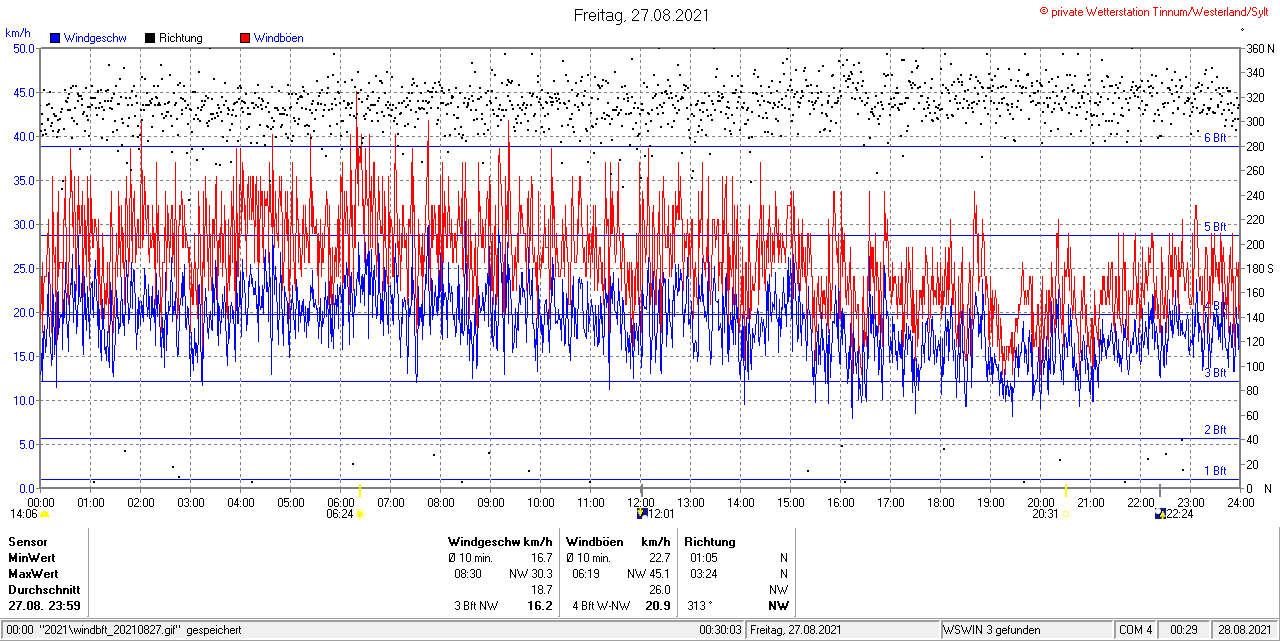Viewport: 1280px width, 641px height.
Task: Click the '50.0' top scale value
Action: click(24, 48)
